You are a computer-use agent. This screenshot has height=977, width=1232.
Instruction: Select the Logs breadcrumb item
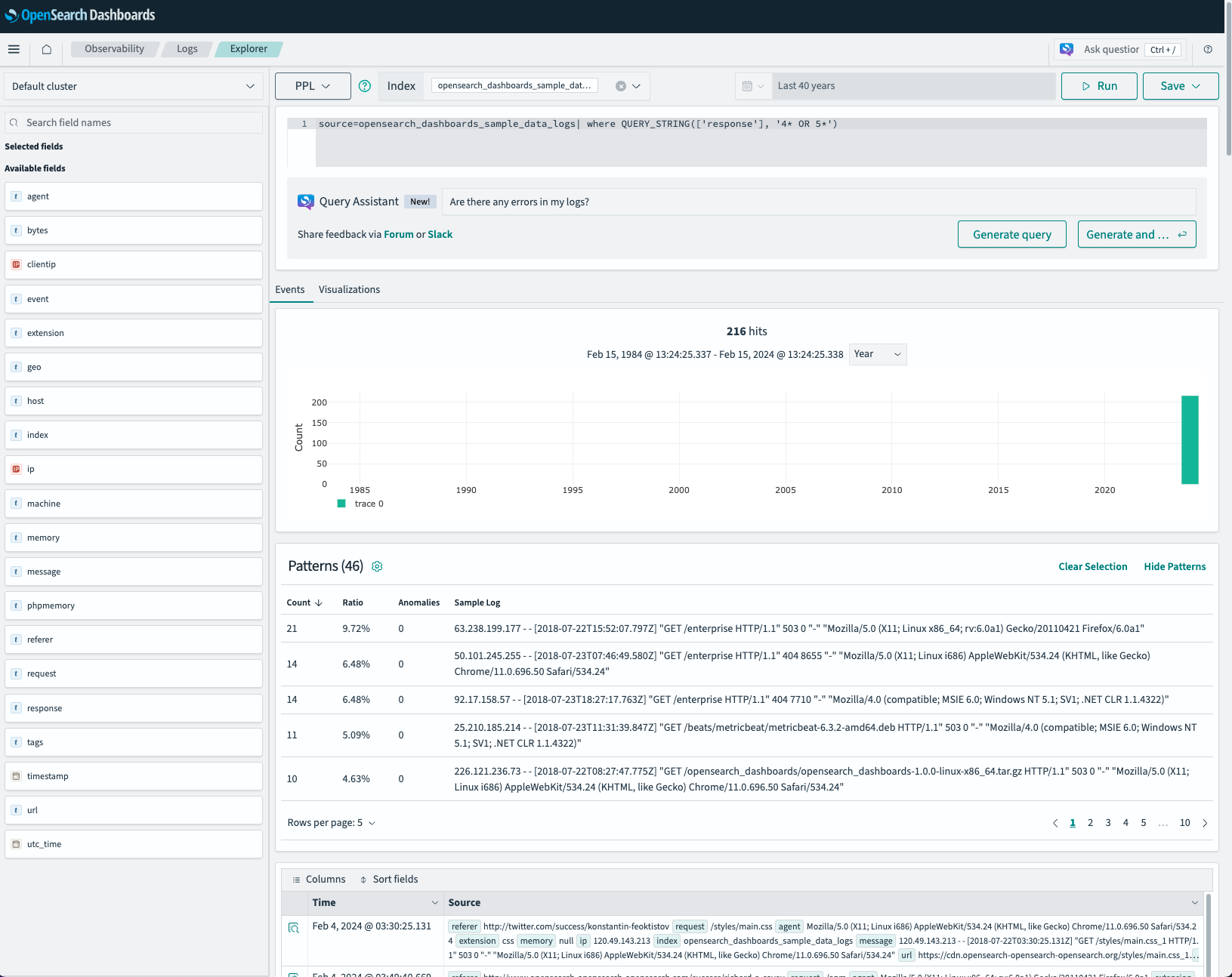coord(187,48)
